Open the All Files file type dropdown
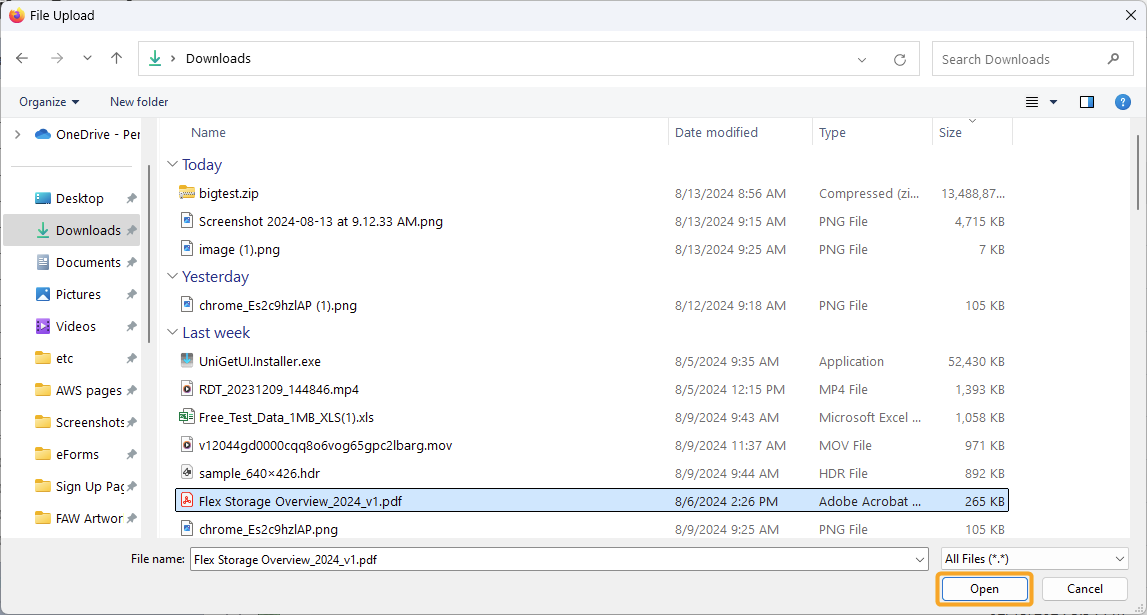This screenshot has width=1147, height=615. [x=1034, y=558]
